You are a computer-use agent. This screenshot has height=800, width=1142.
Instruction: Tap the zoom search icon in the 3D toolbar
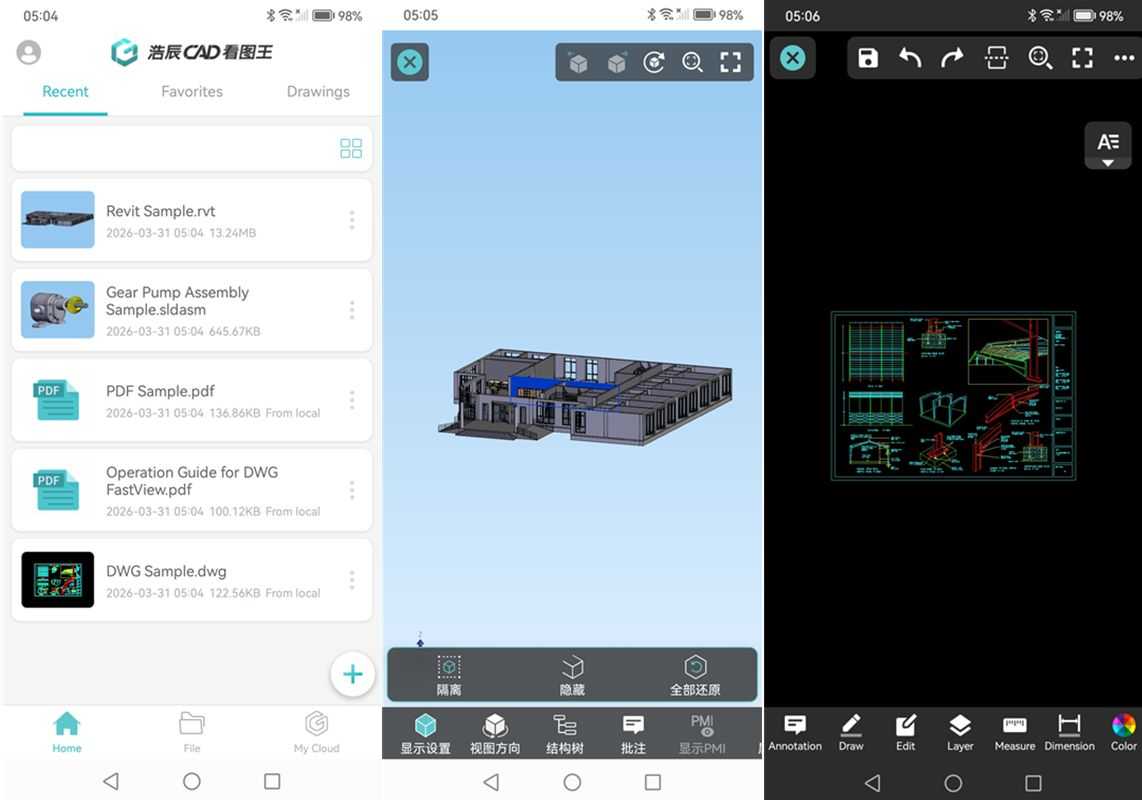(693, 61)
